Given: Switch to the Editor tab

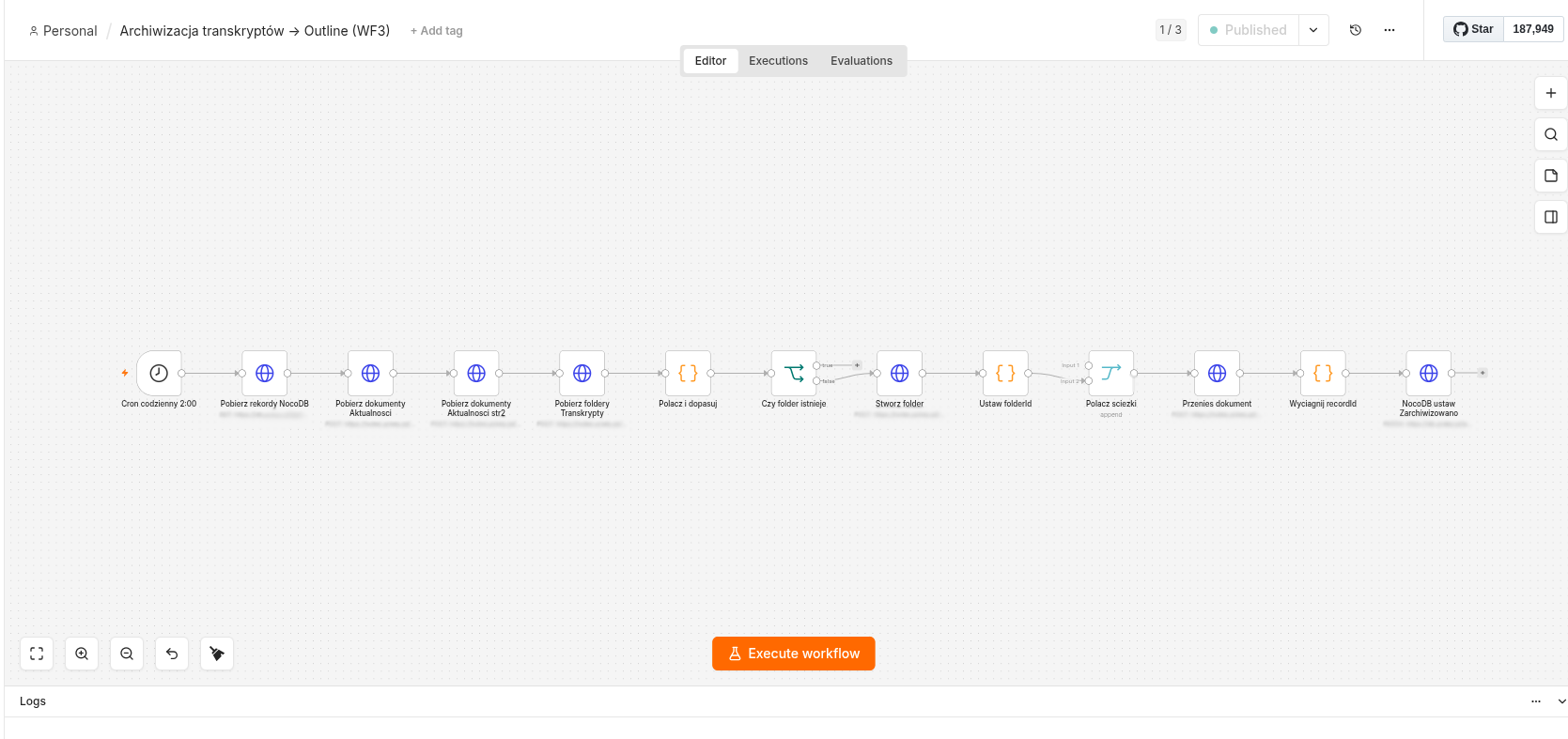Looking at the screenshot, I should (710, 61).
